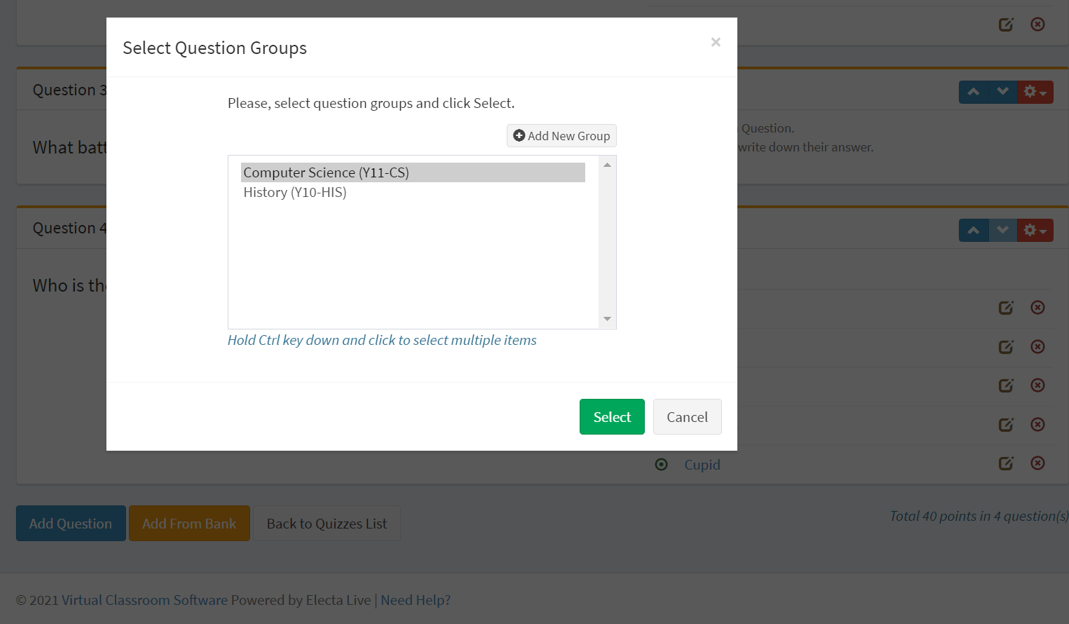
Task: Click the Add Question button
Action: (x=71, y=523)
